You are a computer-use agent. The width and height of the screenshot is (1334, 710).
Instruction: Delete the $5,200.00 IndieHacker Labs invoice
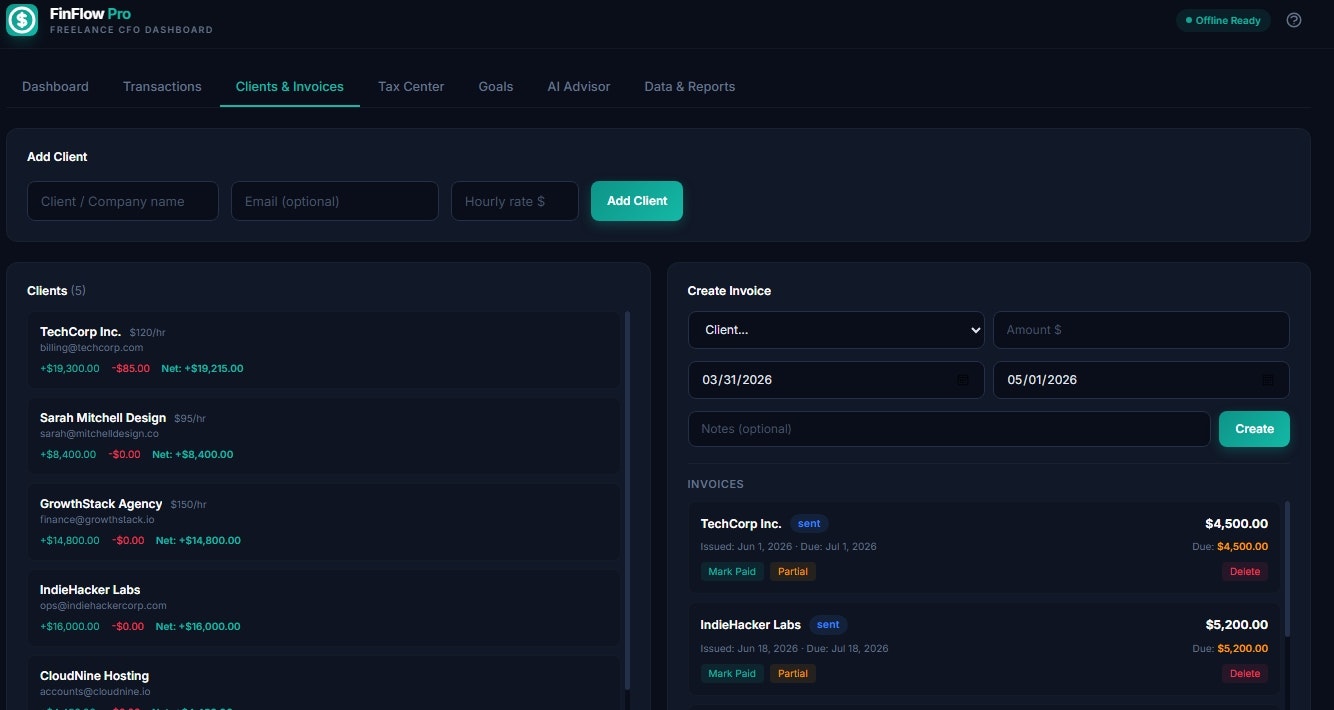[1244, 673]
